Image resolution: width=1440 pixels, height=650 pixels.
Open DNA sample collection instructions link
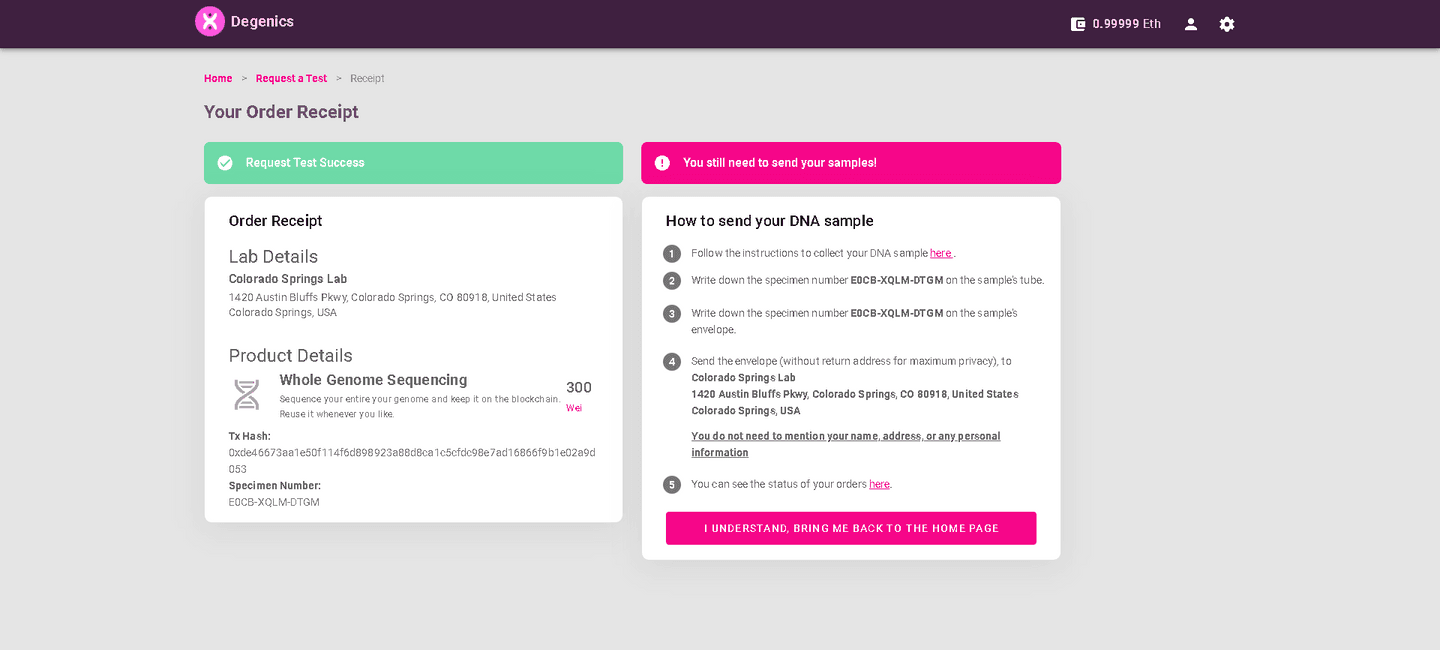click(x=940, y=253)
